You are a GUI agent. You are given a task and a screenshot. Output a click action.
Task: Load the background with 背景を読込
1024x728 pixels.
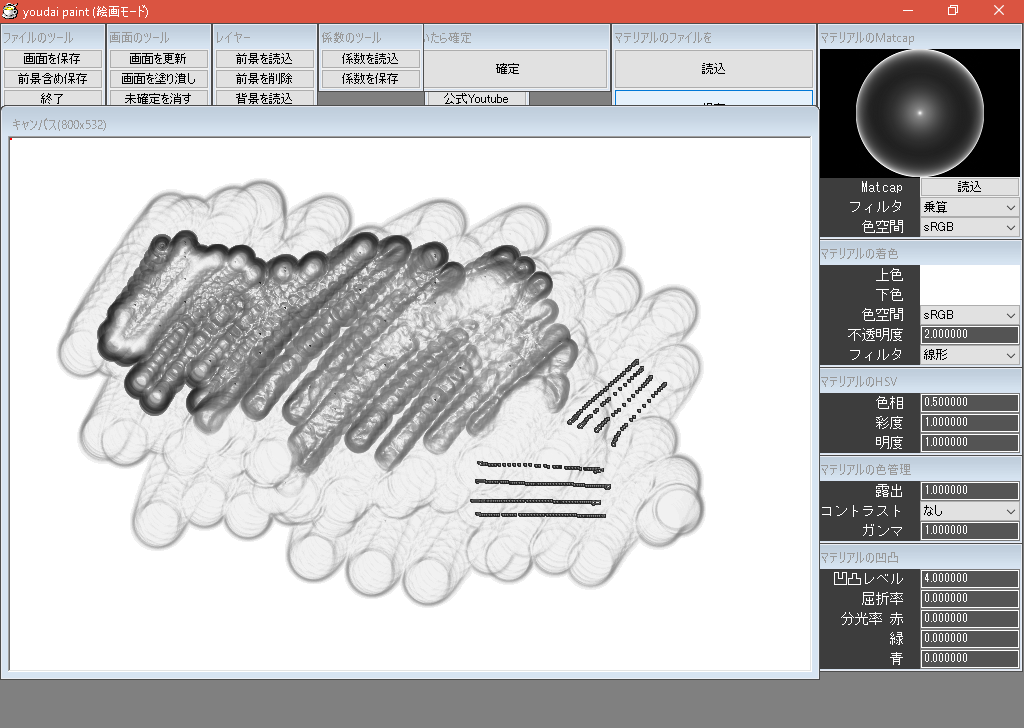(x=262, y=98)
